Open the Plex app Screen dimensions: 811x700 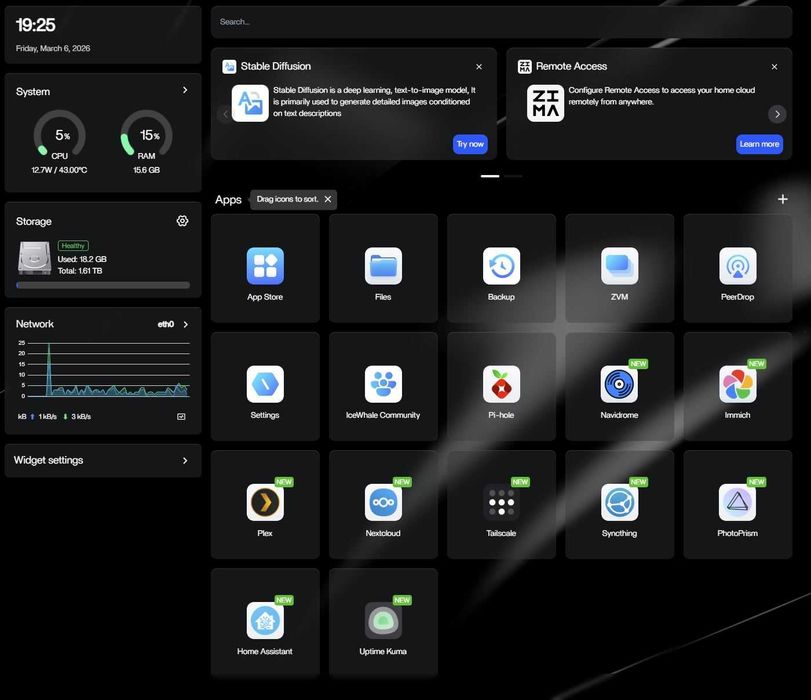pos(265,504)
